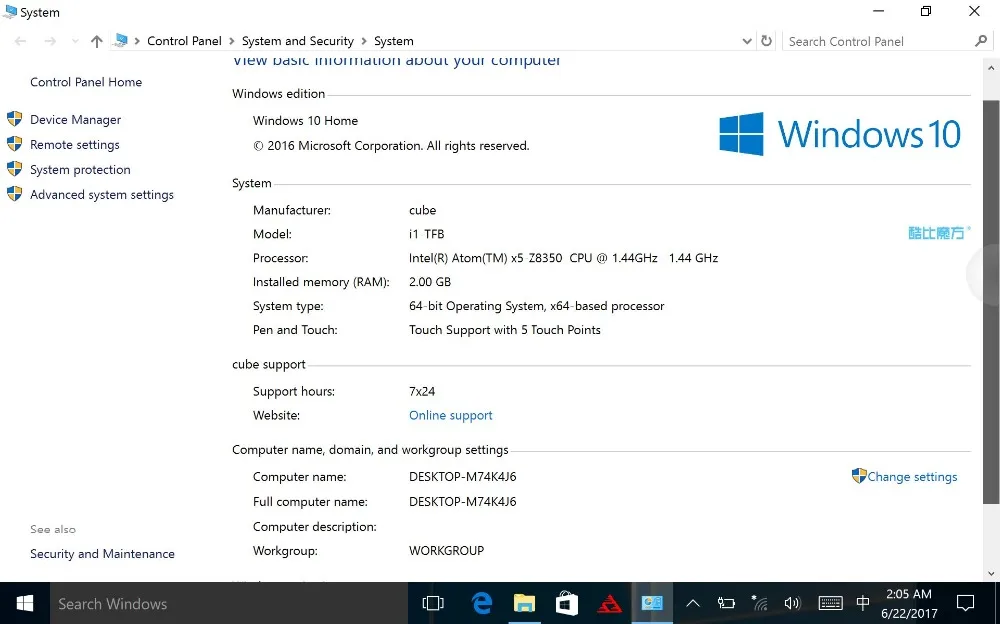Open Security and Maintenance link
1000x624 pixels.
click(102, 554)
